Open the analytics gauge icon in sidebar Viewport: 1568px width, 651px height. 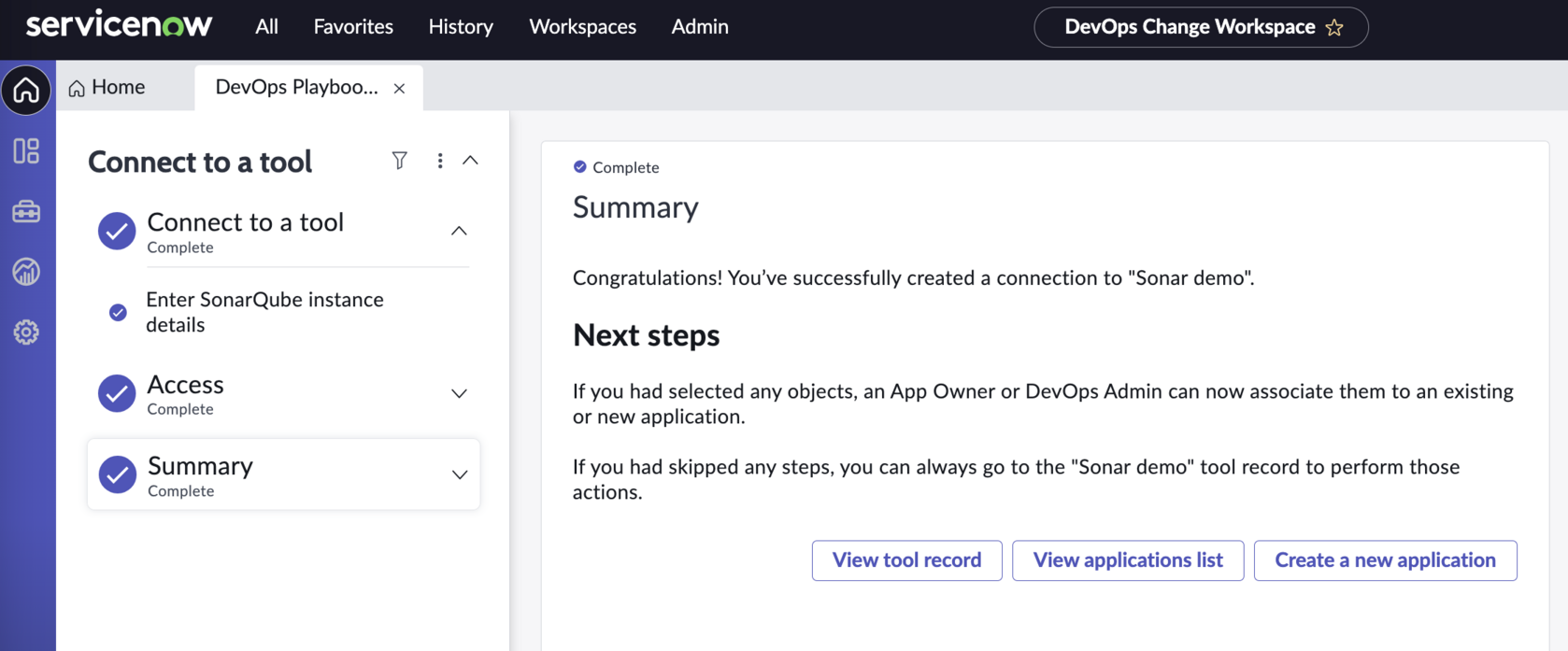click(x=26, y=272)
